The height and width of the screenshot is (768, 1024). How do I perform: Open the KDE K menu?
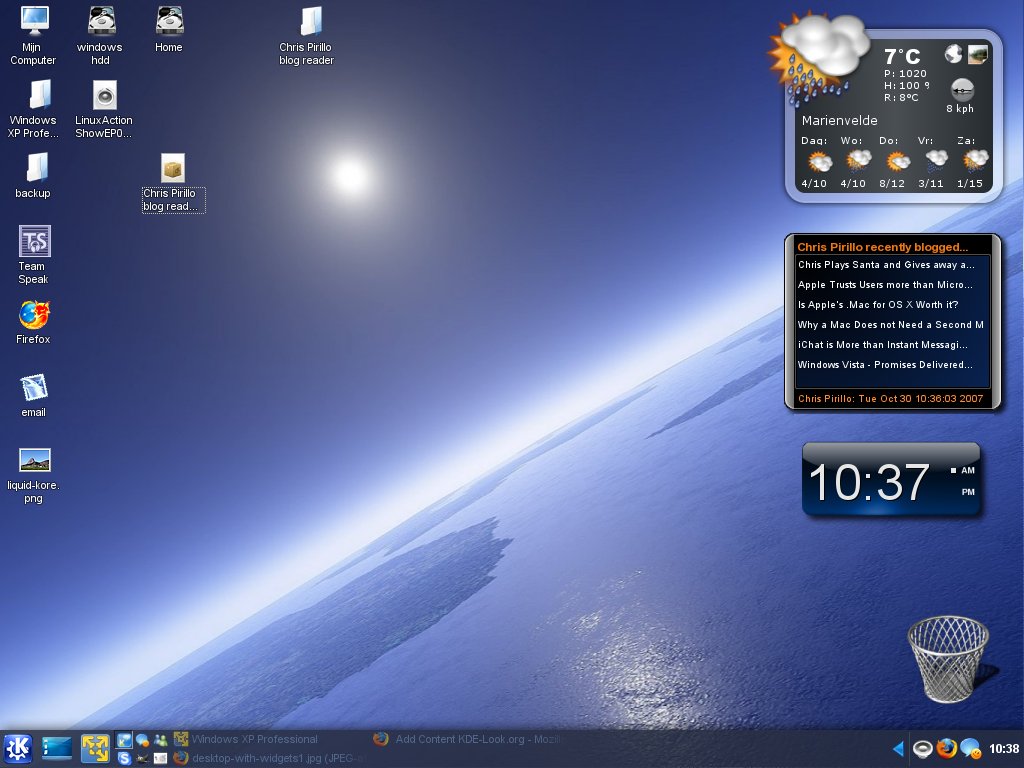pyautogui.click(x=18, y=748)
